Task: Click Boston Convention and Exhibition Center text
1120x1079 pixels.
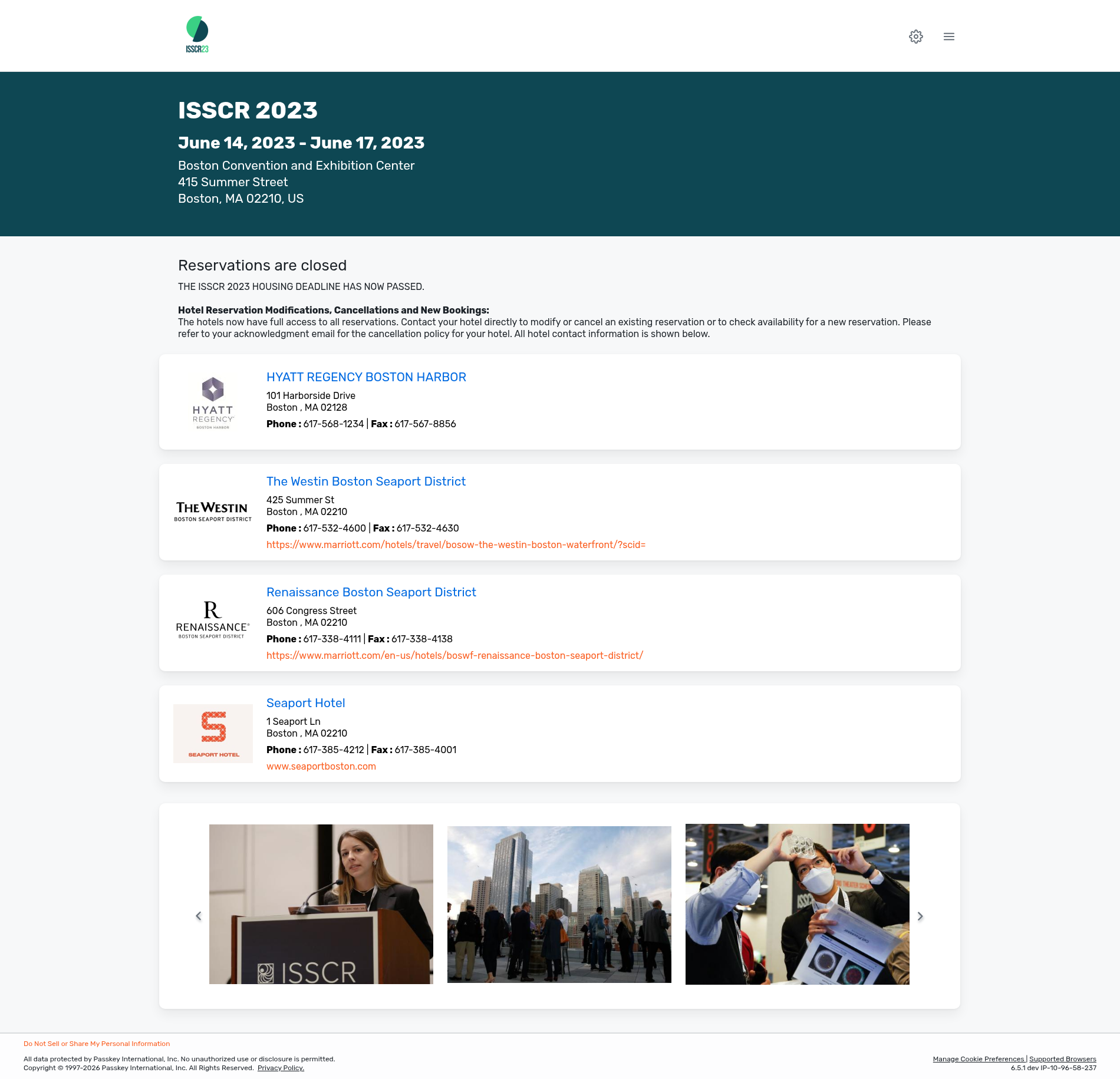Action: pos(296,166)
